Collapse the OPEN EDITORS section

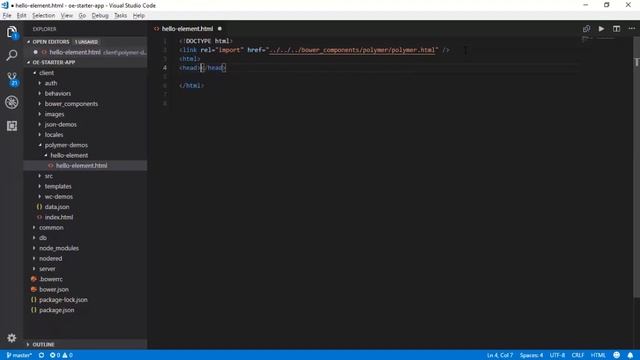pyautogui.click(x=29, y=42)
